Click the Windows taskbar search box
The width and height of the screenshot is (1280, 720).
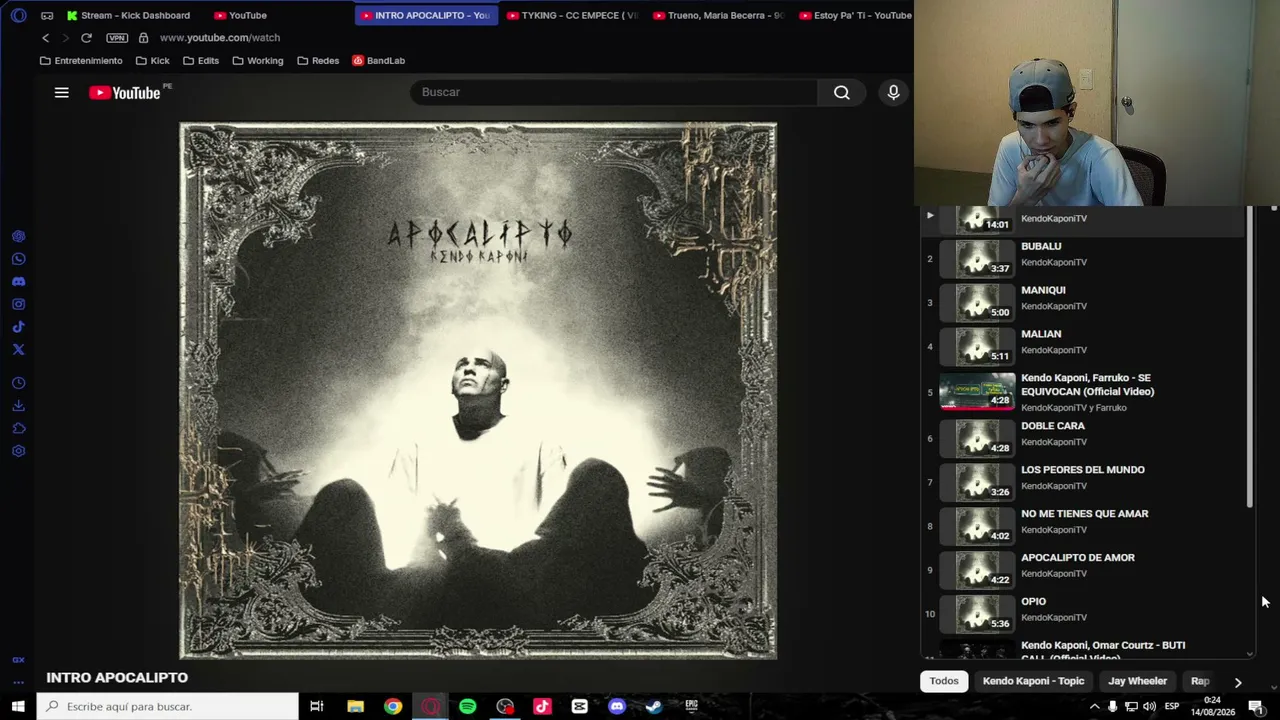point(167,706)
